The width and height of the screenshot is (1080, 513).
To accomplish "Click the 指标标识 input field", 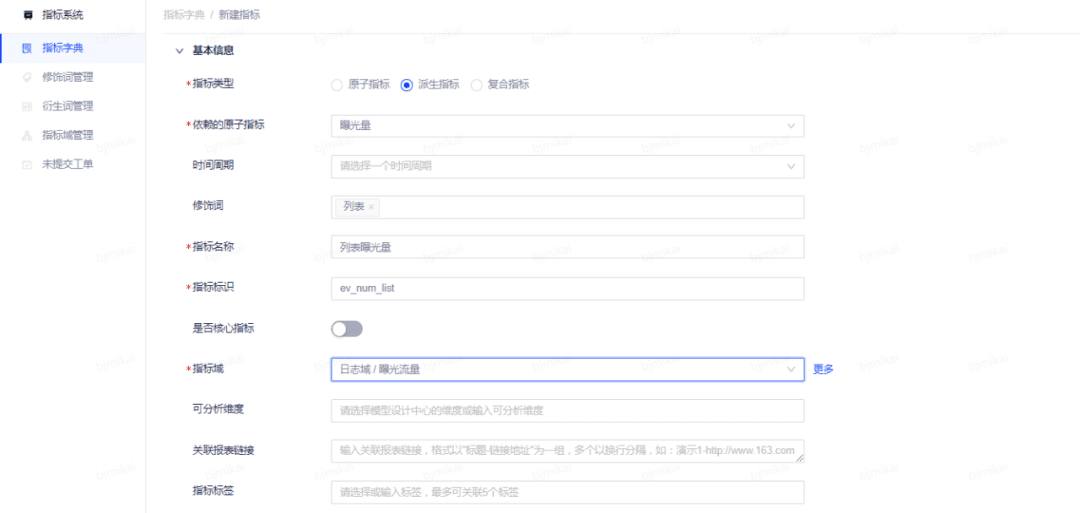I will coord(567,288).
